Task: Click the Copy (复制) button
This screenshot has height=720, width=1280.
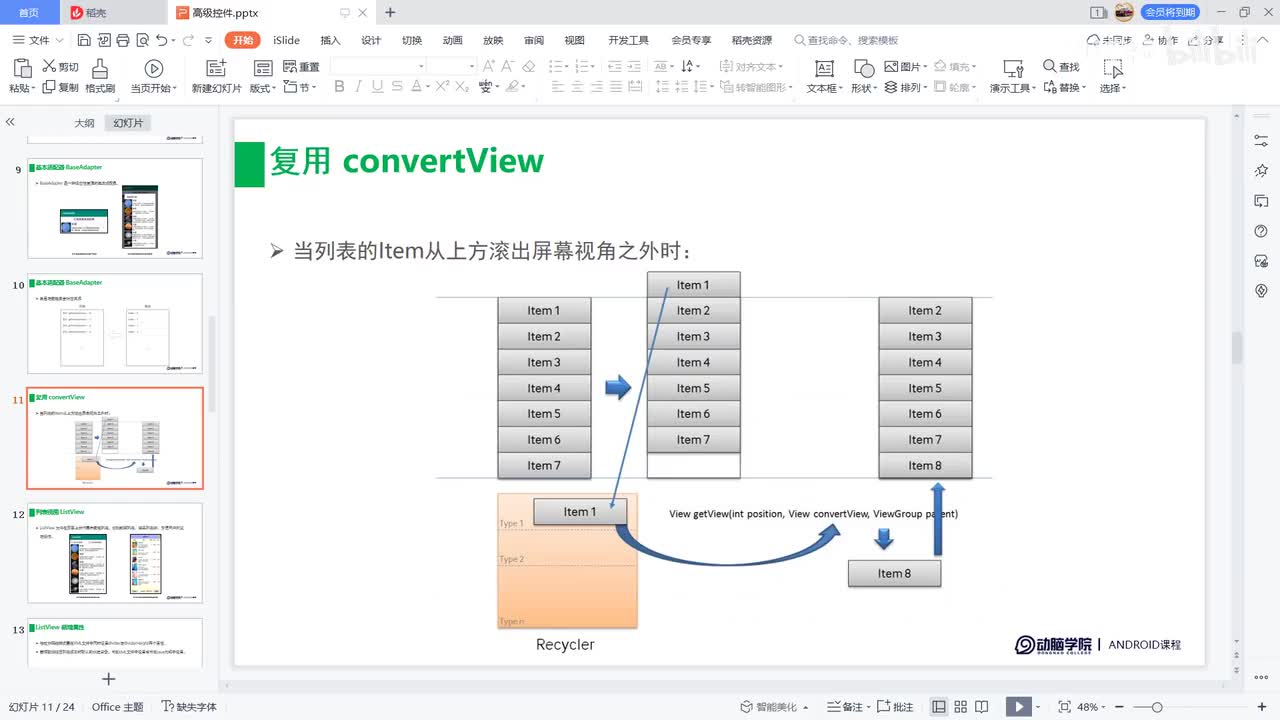Action: 60,87
